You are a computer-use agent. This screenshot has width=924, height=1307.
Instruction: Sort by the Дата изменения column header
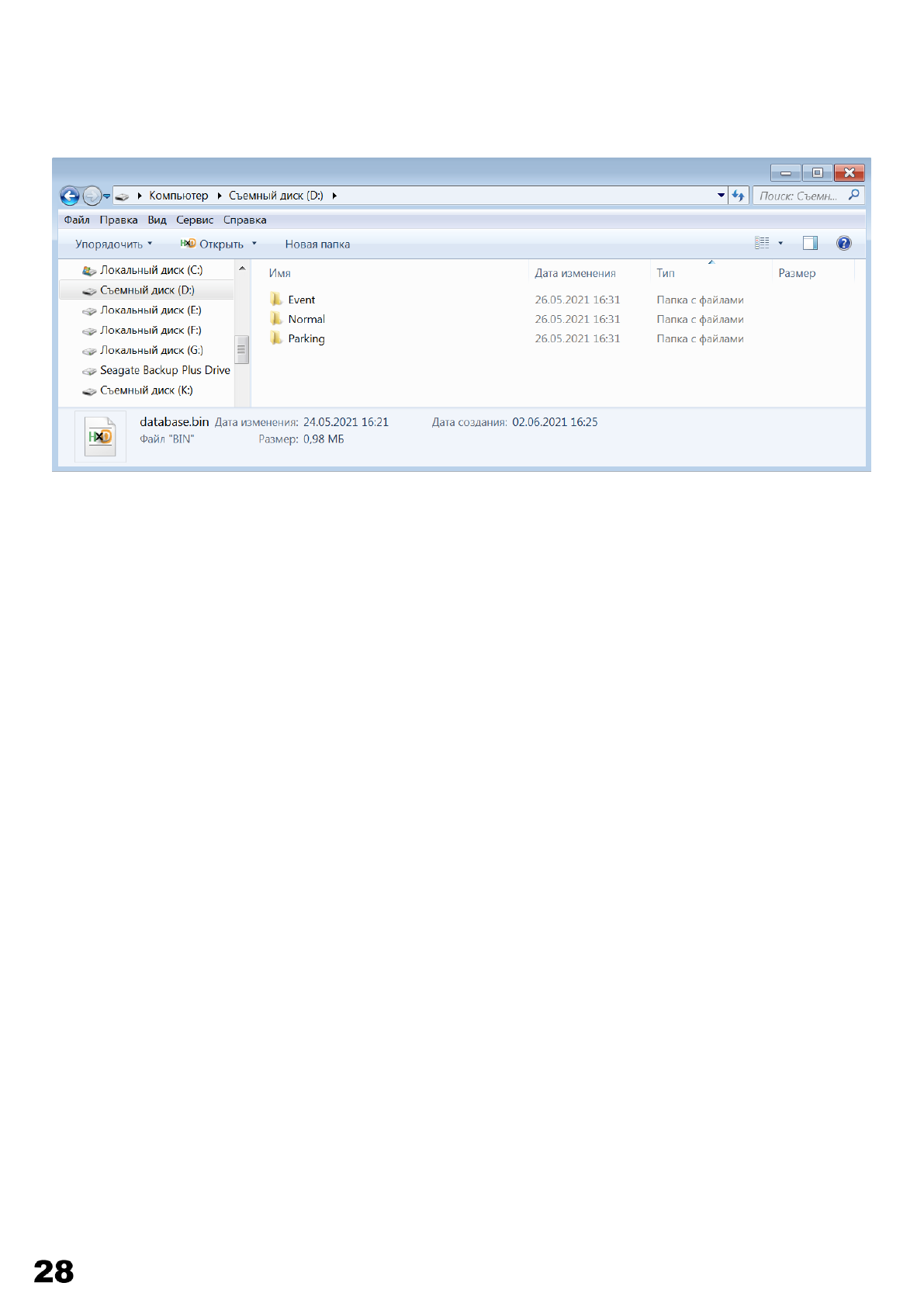(575, 273)
